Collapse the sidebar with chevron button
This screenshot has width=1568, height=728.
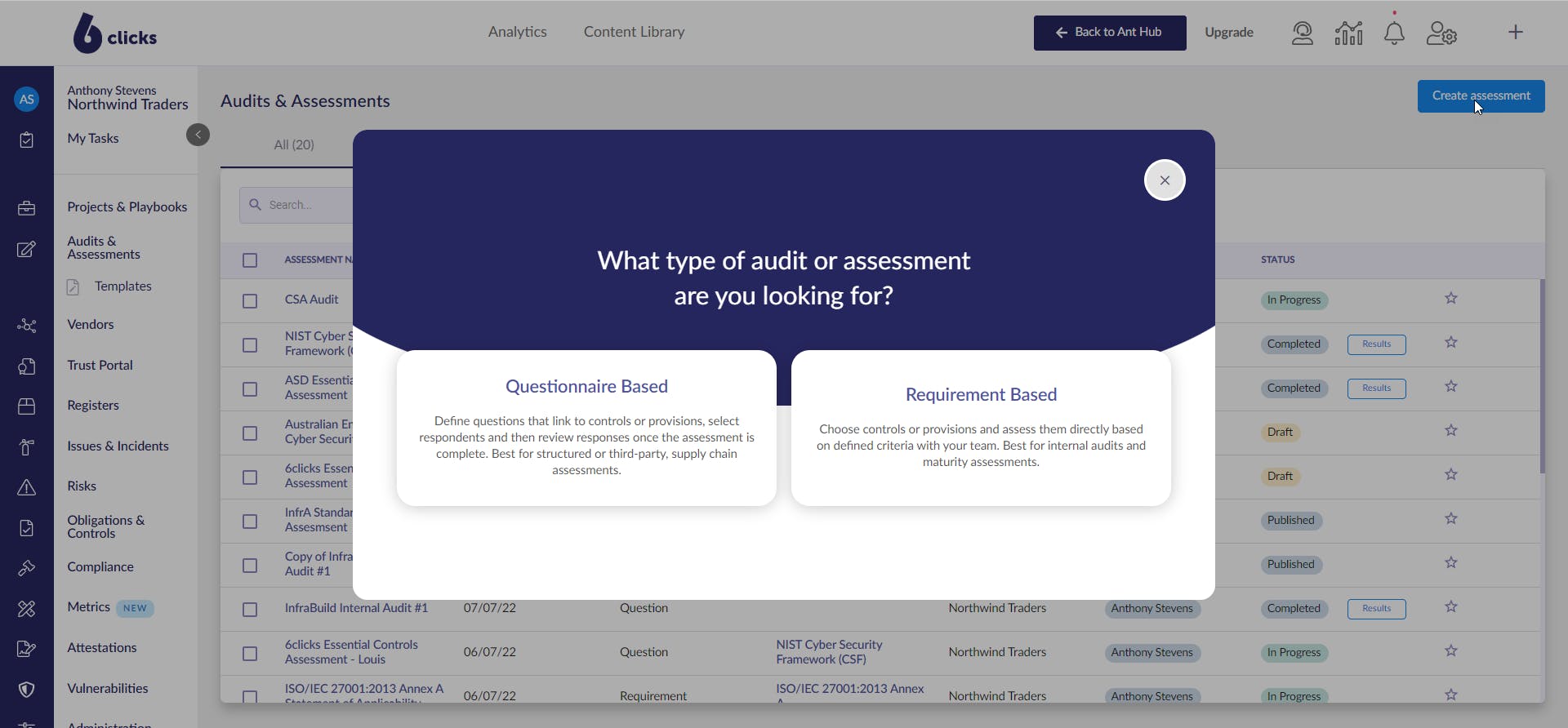198,135
